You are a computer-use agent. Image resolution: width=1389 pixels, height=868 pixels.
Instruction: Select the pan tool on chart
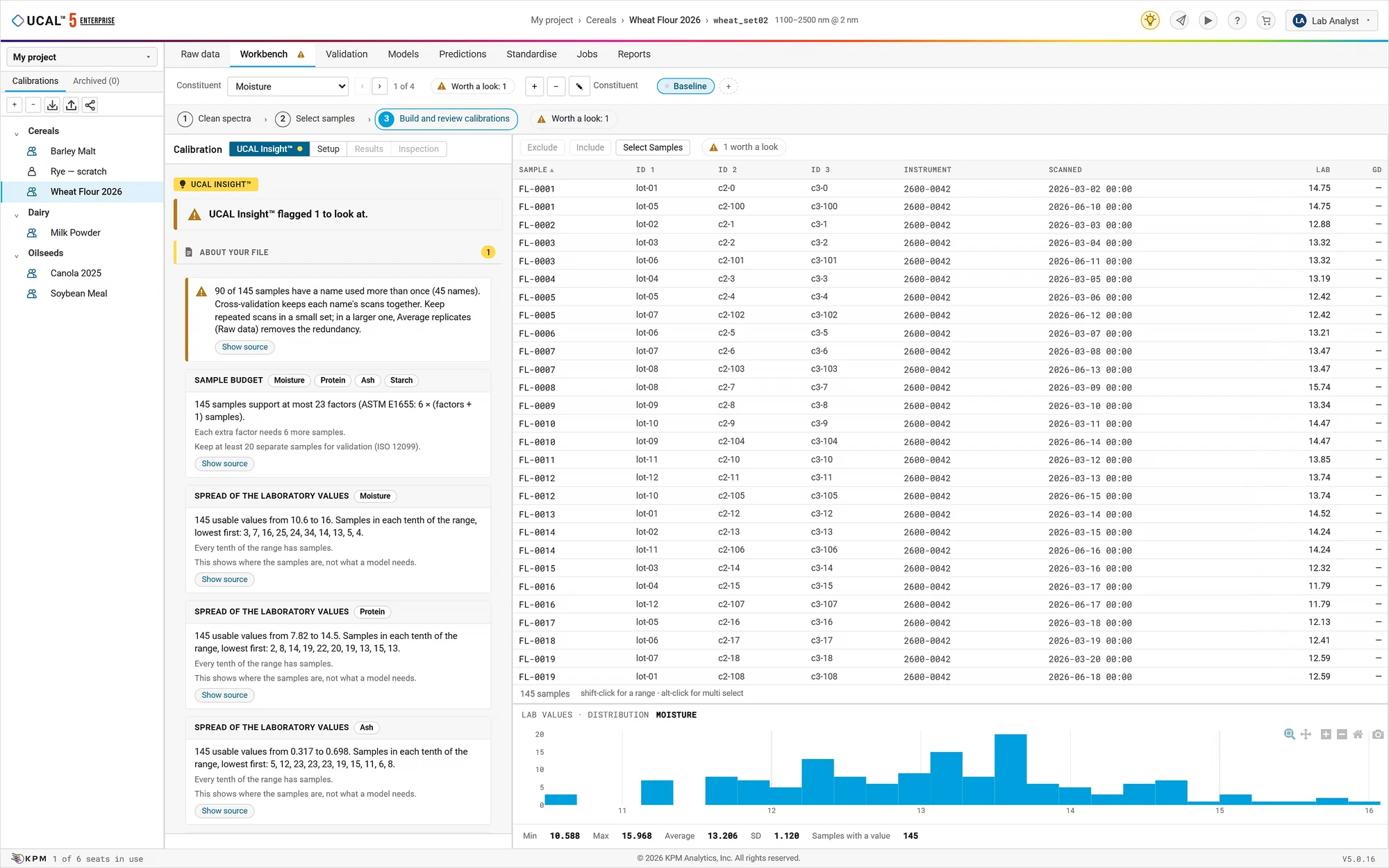pyautogui.click(x=1306, y=734)
